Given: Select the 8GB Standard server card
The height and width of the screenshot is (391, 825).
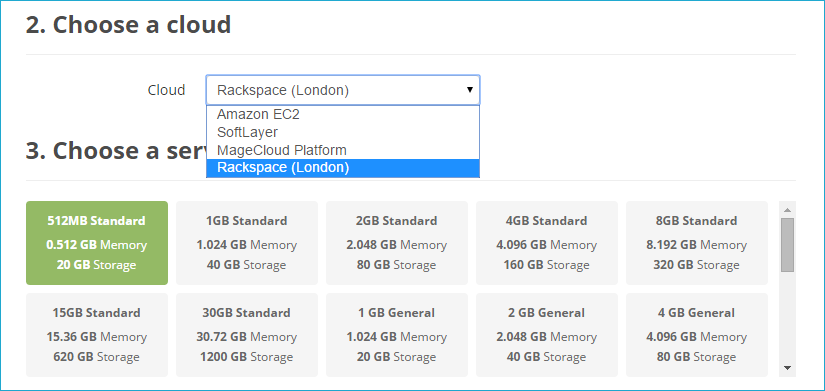Looking at the screenshot, I should coord(697,243).
